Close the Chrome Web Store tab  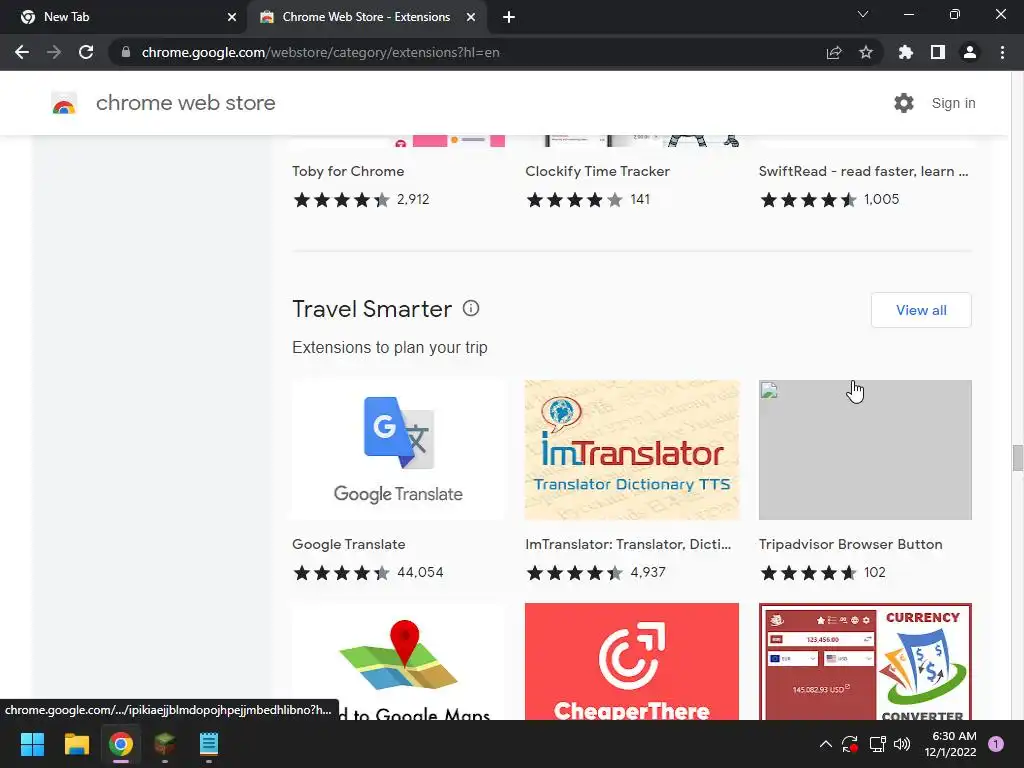(471, 17)
